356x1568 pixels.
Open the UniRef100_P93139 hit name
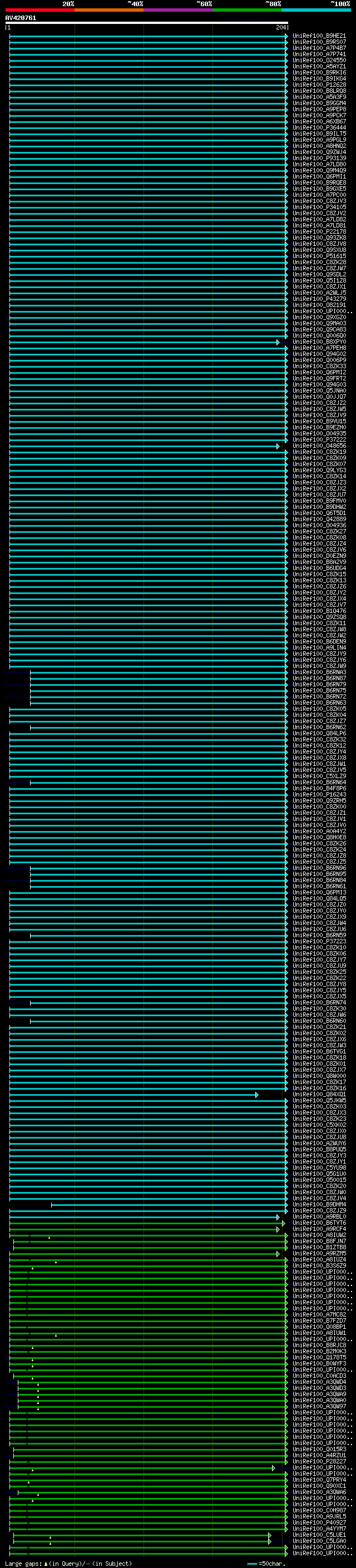click(x=319, y=159)
